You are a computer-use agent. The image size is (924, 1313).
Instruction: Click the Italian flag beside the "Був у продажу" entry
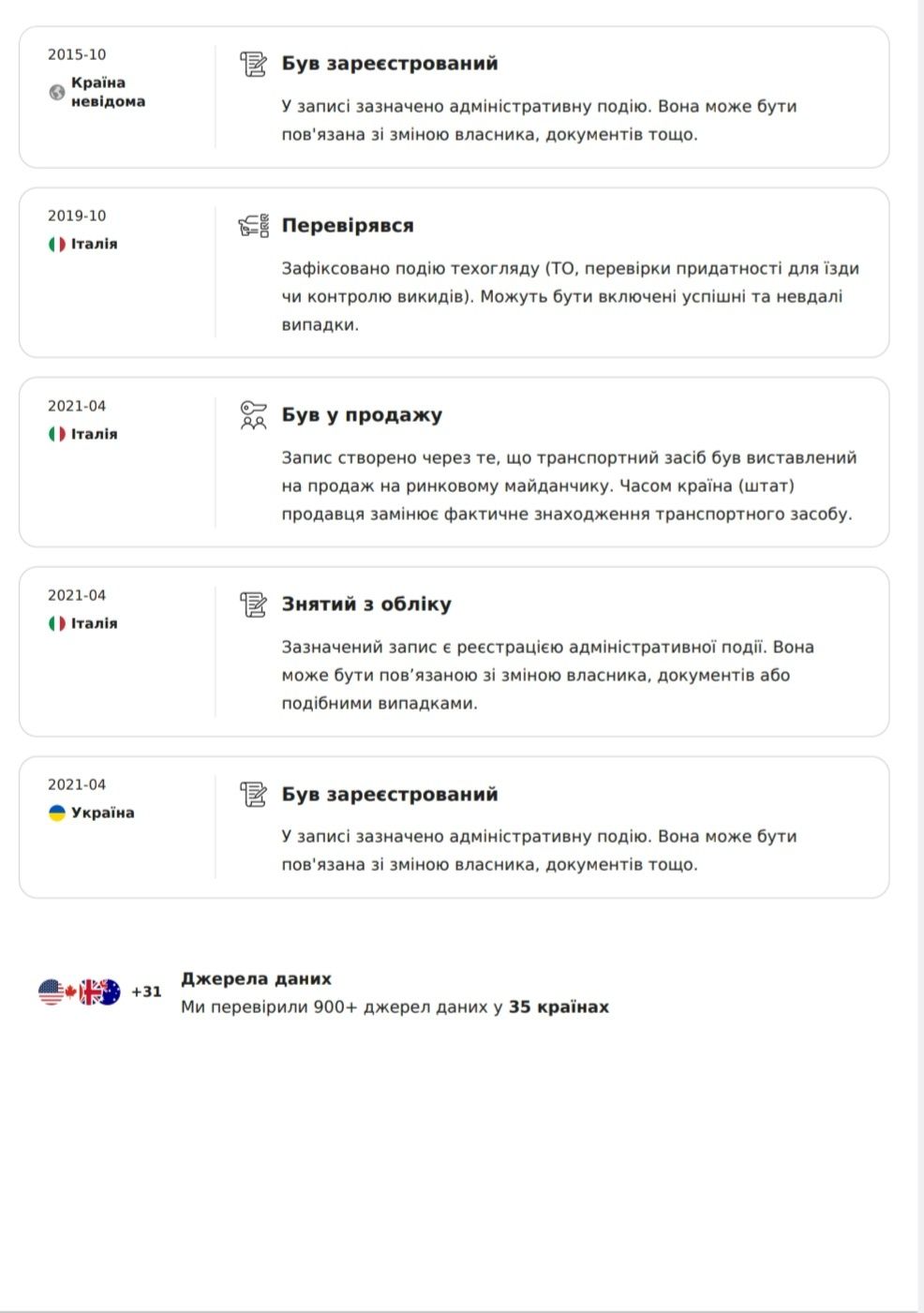[x=57, y=434]
